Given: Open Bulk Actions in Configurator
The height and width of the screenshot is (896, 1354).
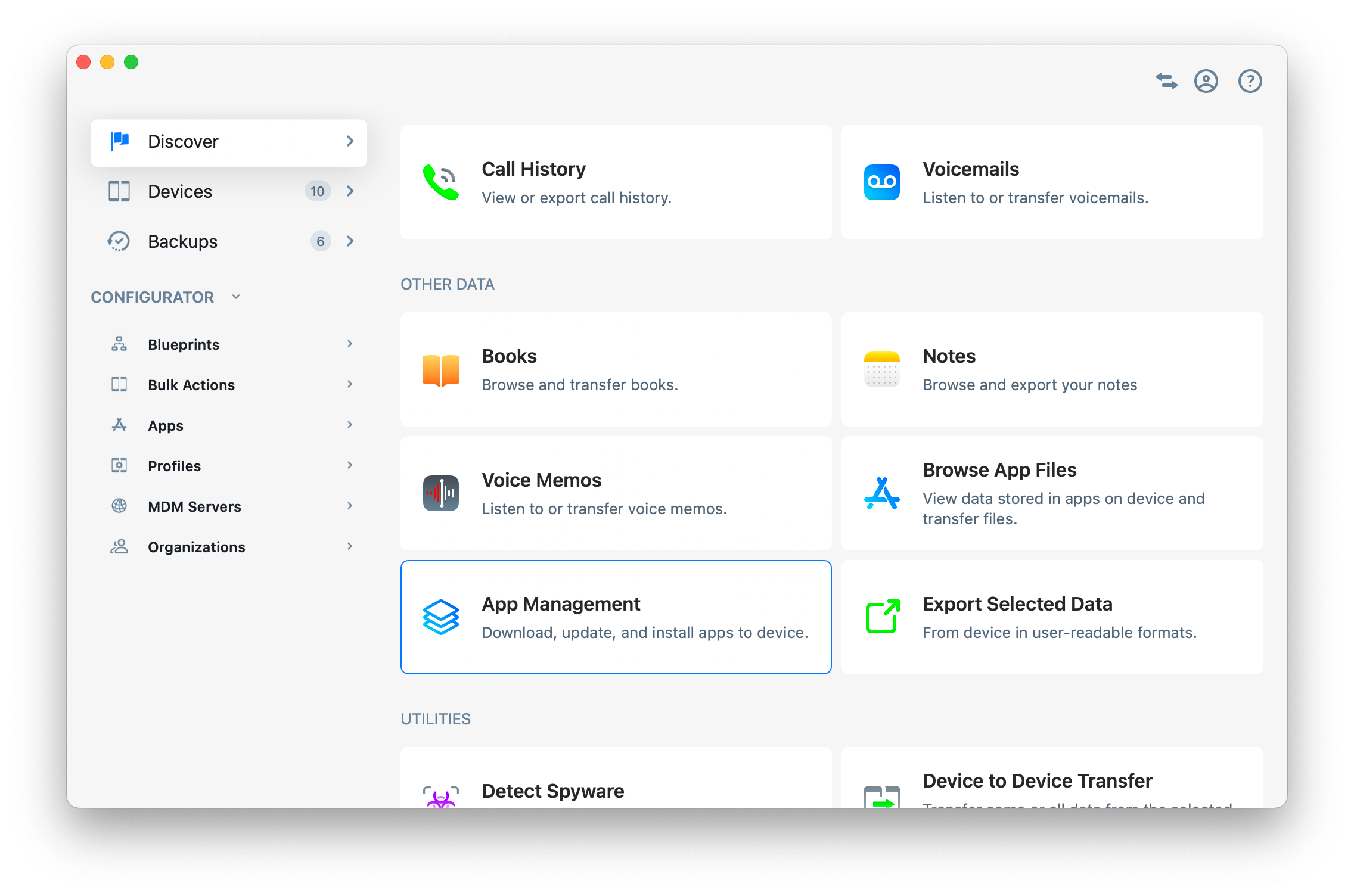Looking at the screenshot, I should tap(228, 385).
